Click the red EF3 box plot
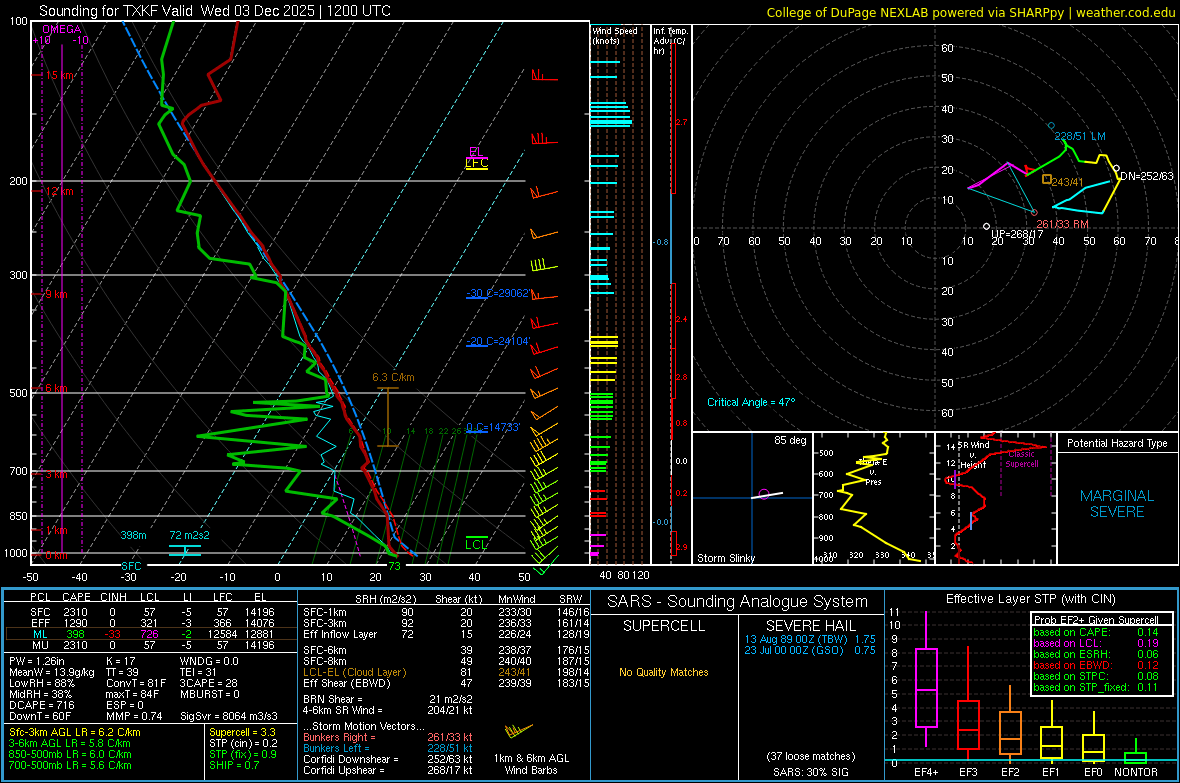 click(x=968, y=724)
